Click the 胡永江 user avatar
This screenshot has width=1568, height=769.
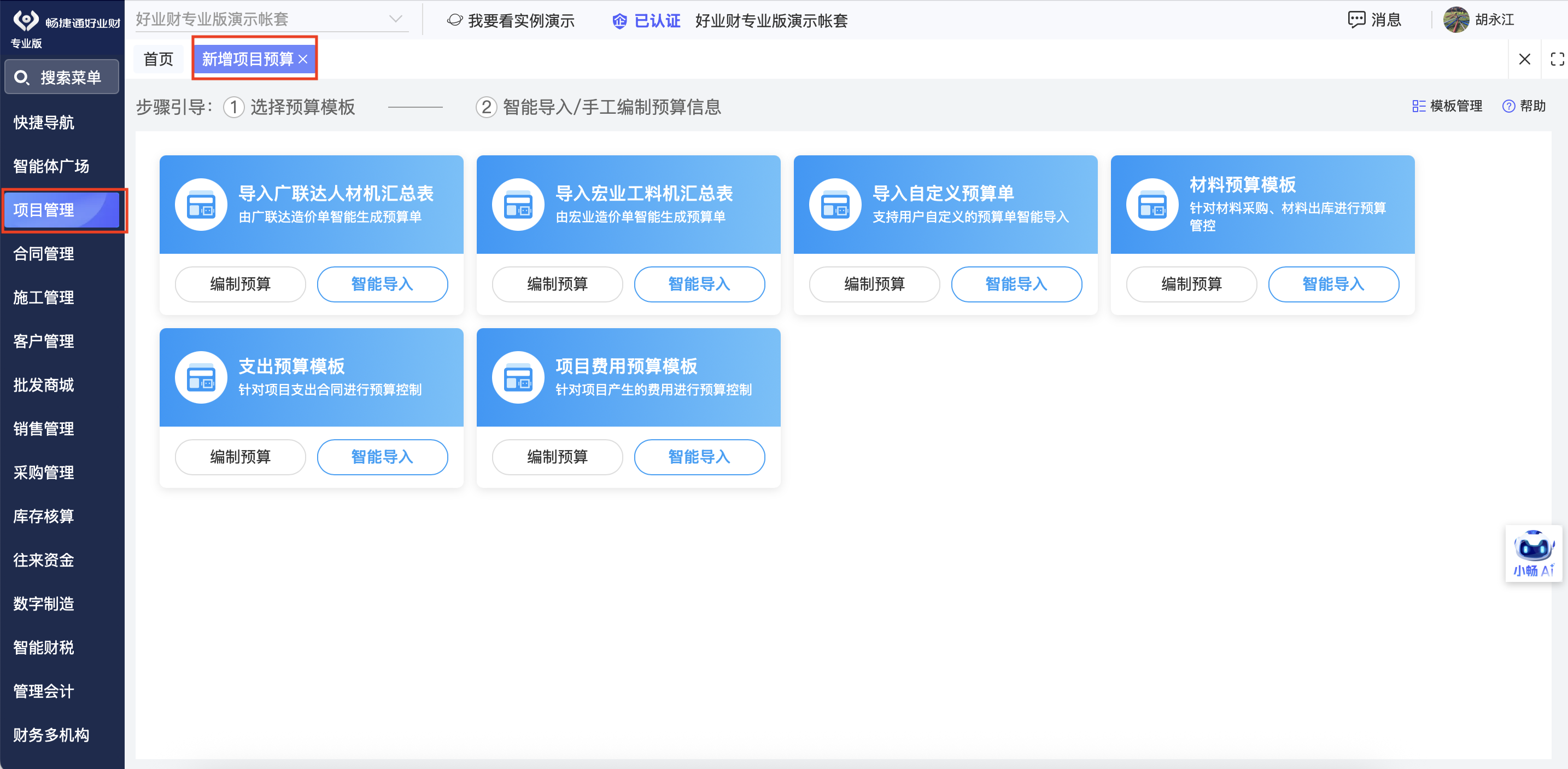coord(1456,20)
